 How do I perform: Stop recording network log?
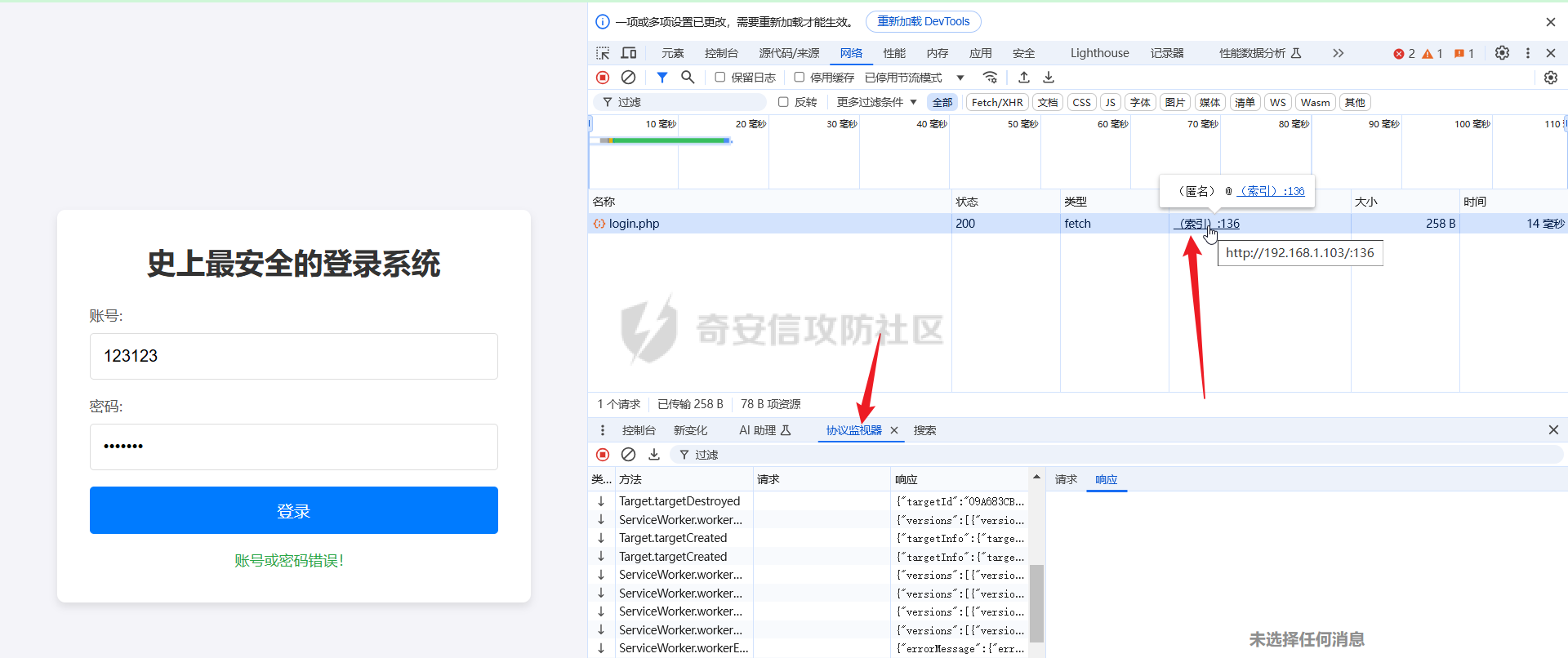click(x=603, y=78)
